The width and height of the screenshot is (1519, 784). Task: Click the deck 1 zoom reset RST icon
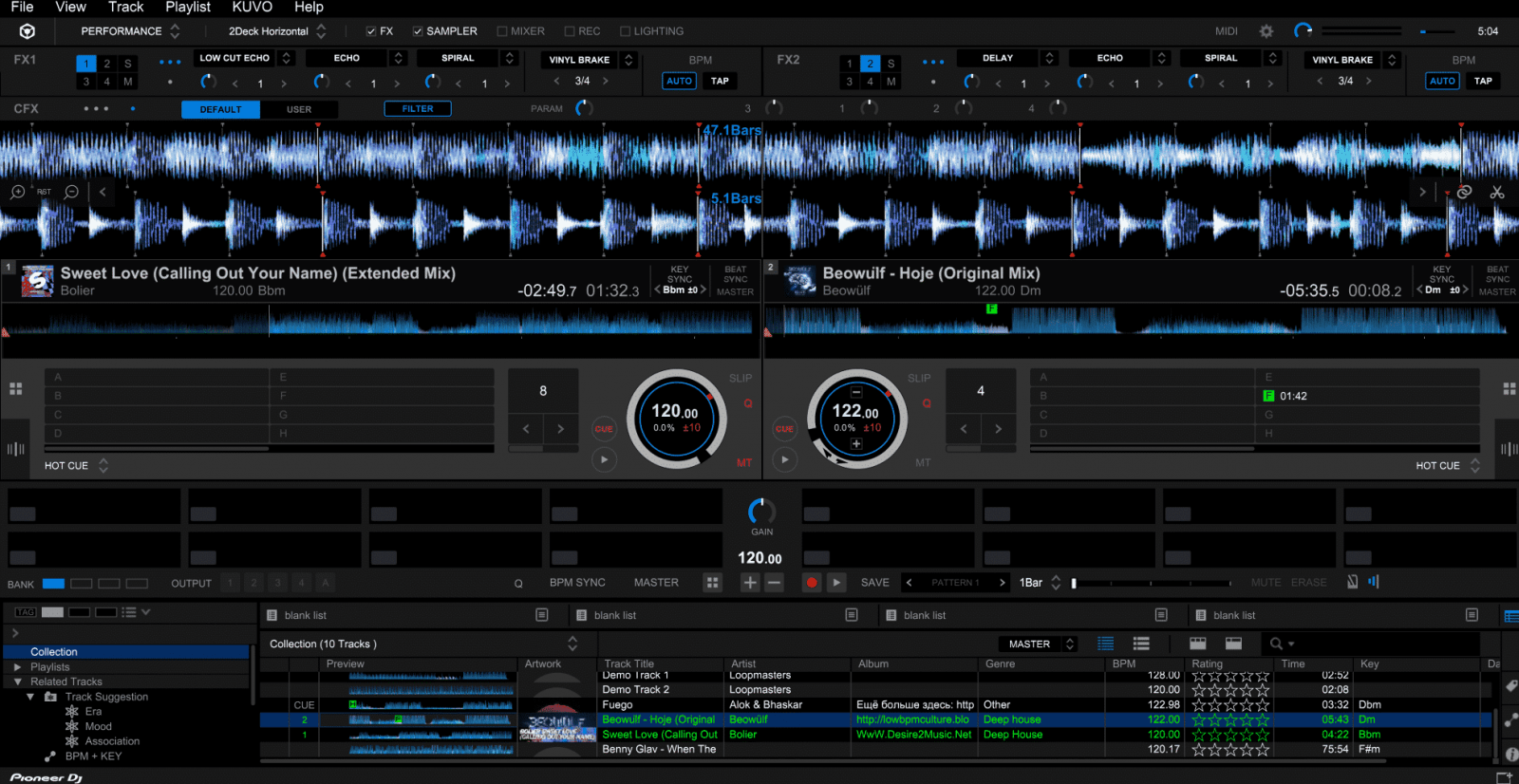(x=44, y=192)
